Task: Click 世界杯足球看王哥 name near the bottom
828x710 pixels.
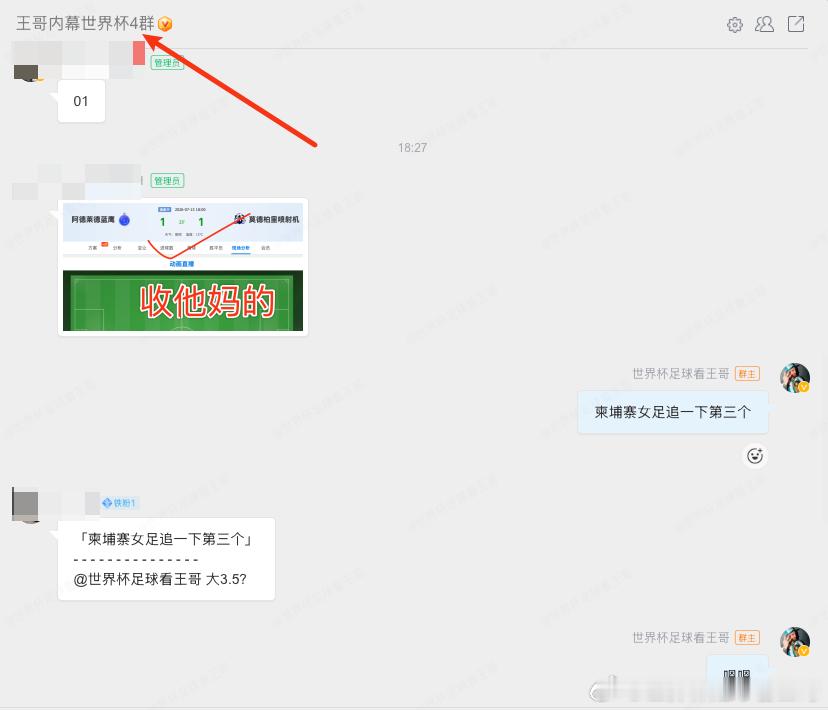Action: pos(681,638)
